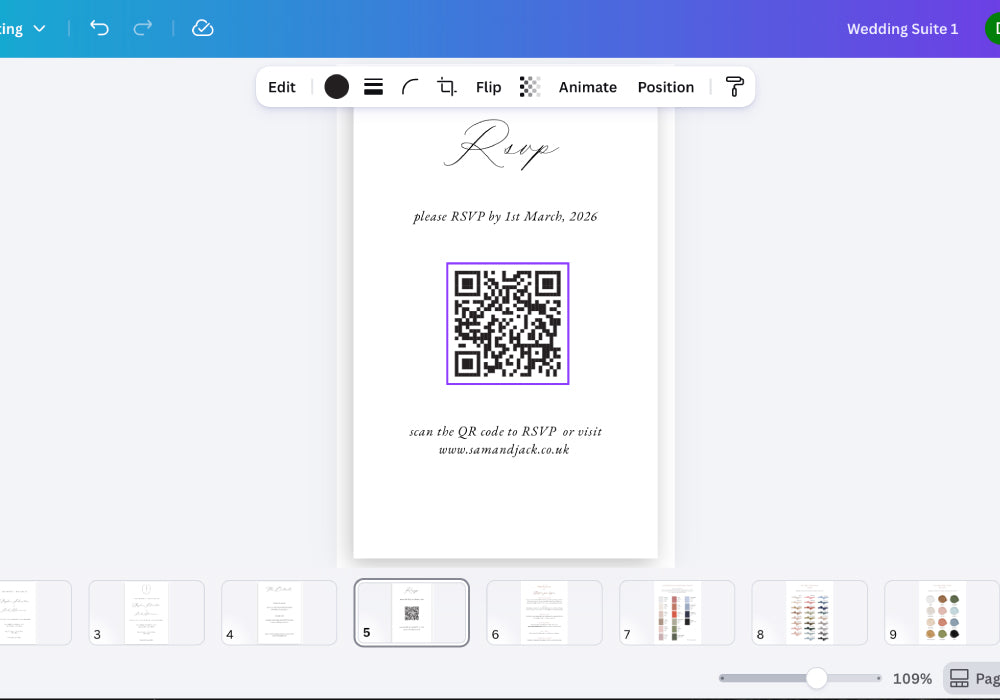Click the Wedding Suite 1 title
The image size is (1000, 700).
902,29
